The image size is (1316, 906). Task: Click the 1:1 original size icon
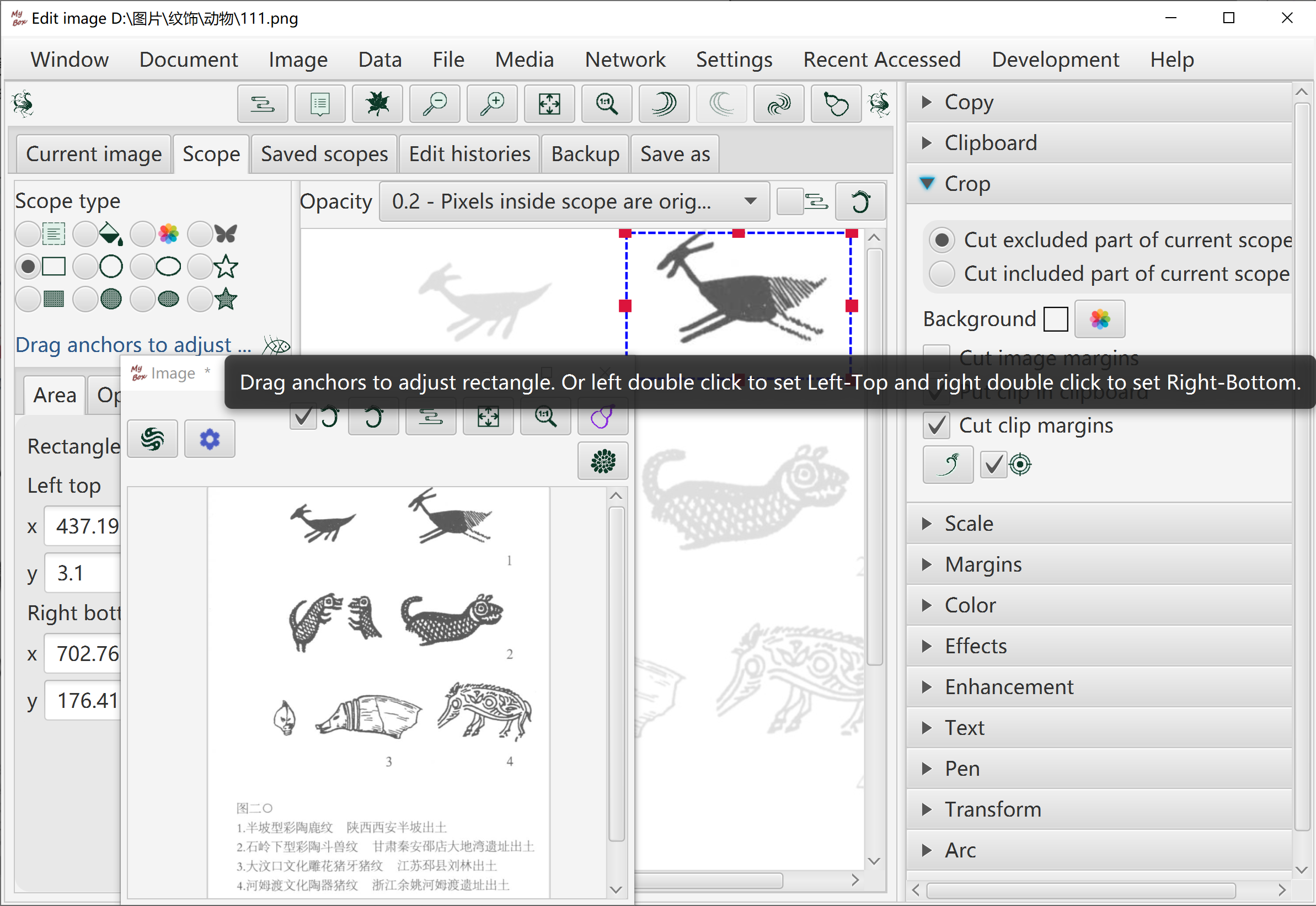607,104
